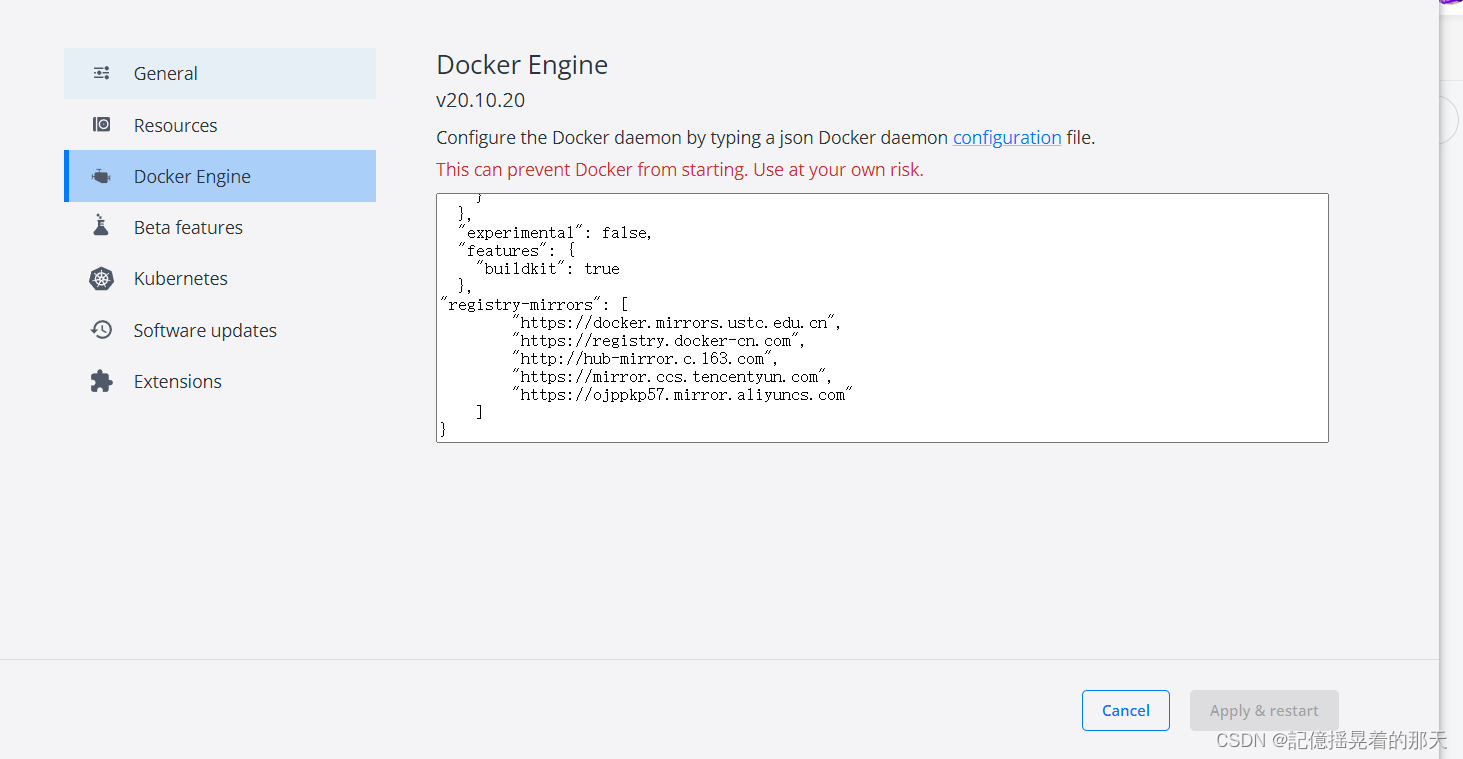
Task: Go to the Kubernetes settings tab
Action: coord(220,279)
